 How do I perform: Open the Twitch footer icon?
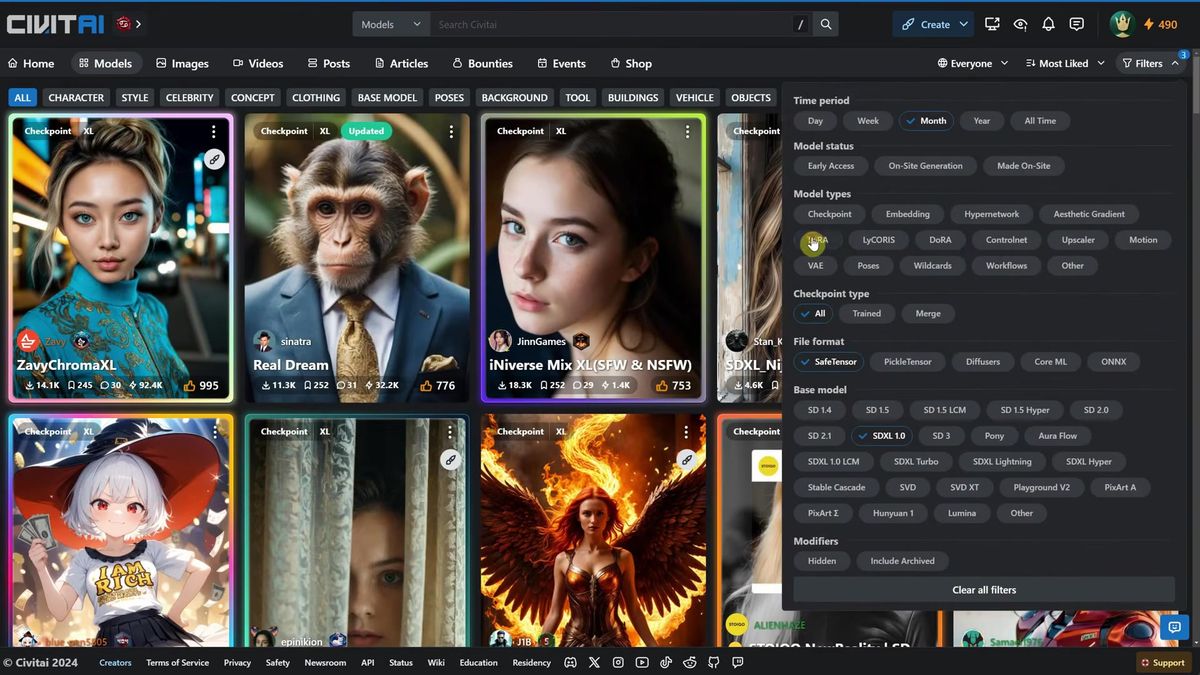[738, 662]
